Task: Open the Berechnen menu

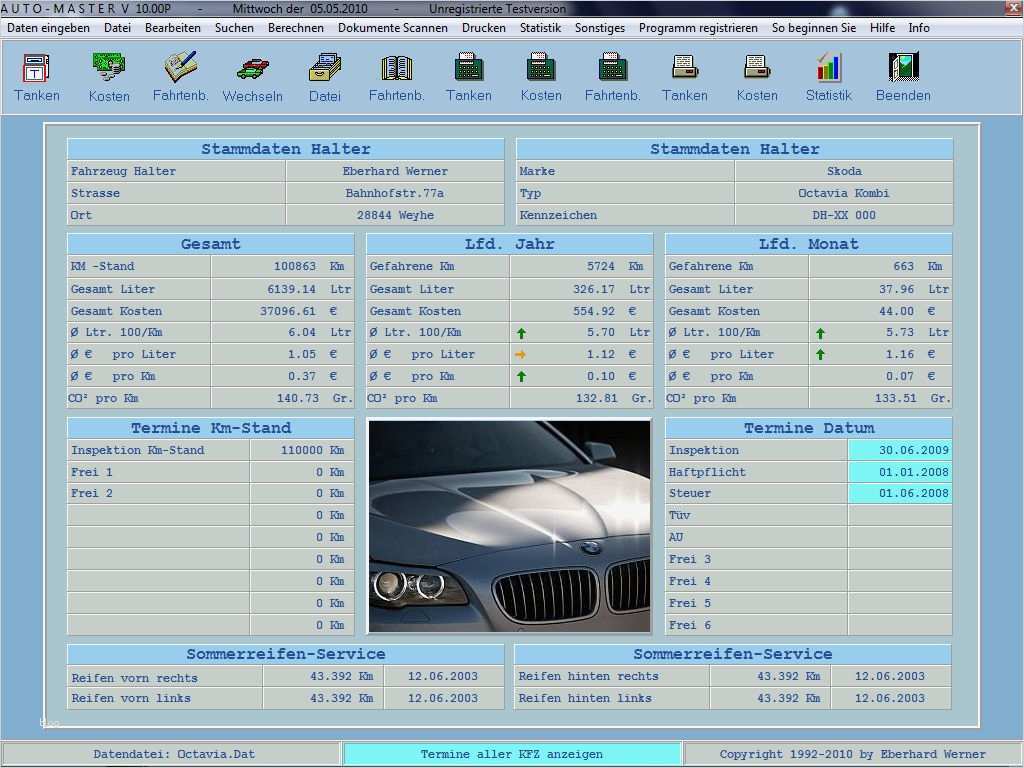Action: 296,28
